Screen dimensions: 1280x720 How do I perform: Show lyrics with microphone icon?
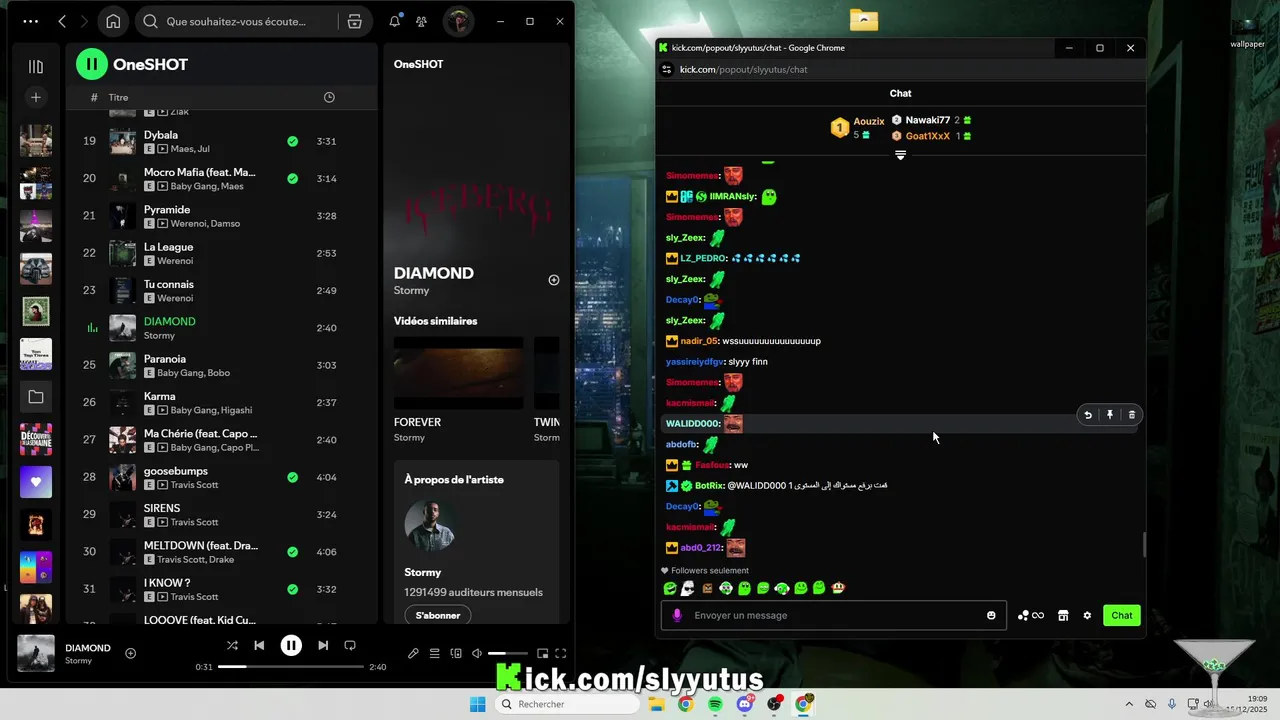click(x=413, y=653)
